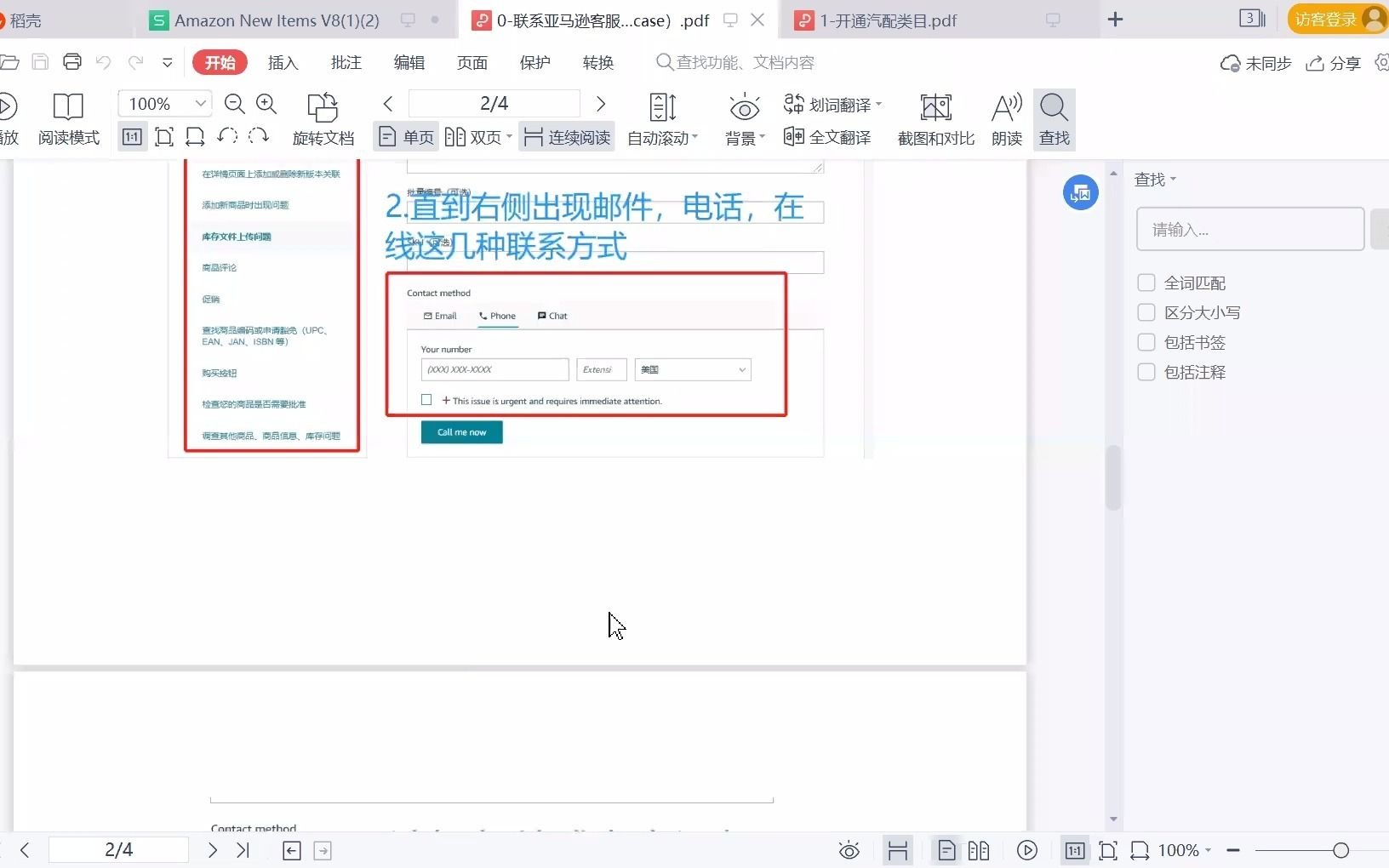Click 分享 share button
The width and height of the screenshot is (1389, 868).
point(1334,63)
